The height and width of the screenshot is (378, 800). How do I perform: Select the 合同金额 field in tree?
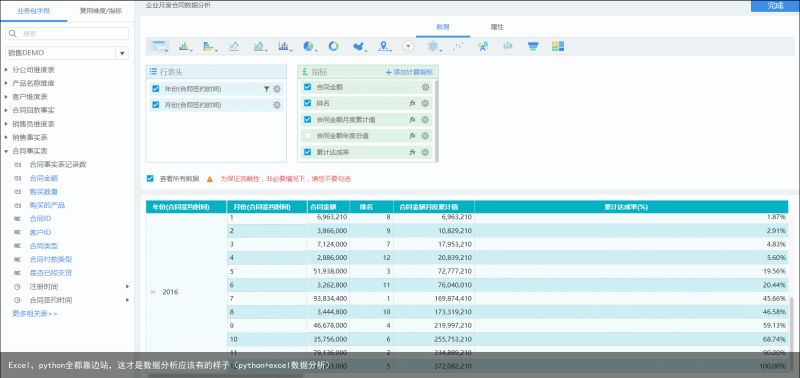coord(44,179)
